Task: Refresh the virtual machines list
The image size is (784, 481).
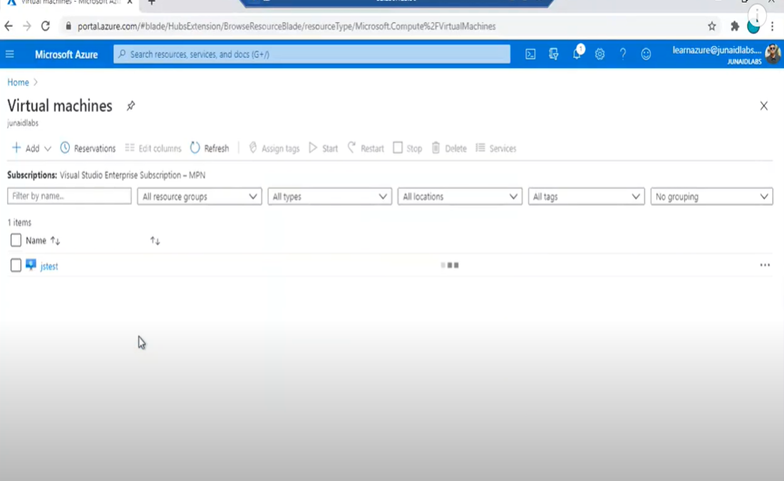Action: click(210, 148)
